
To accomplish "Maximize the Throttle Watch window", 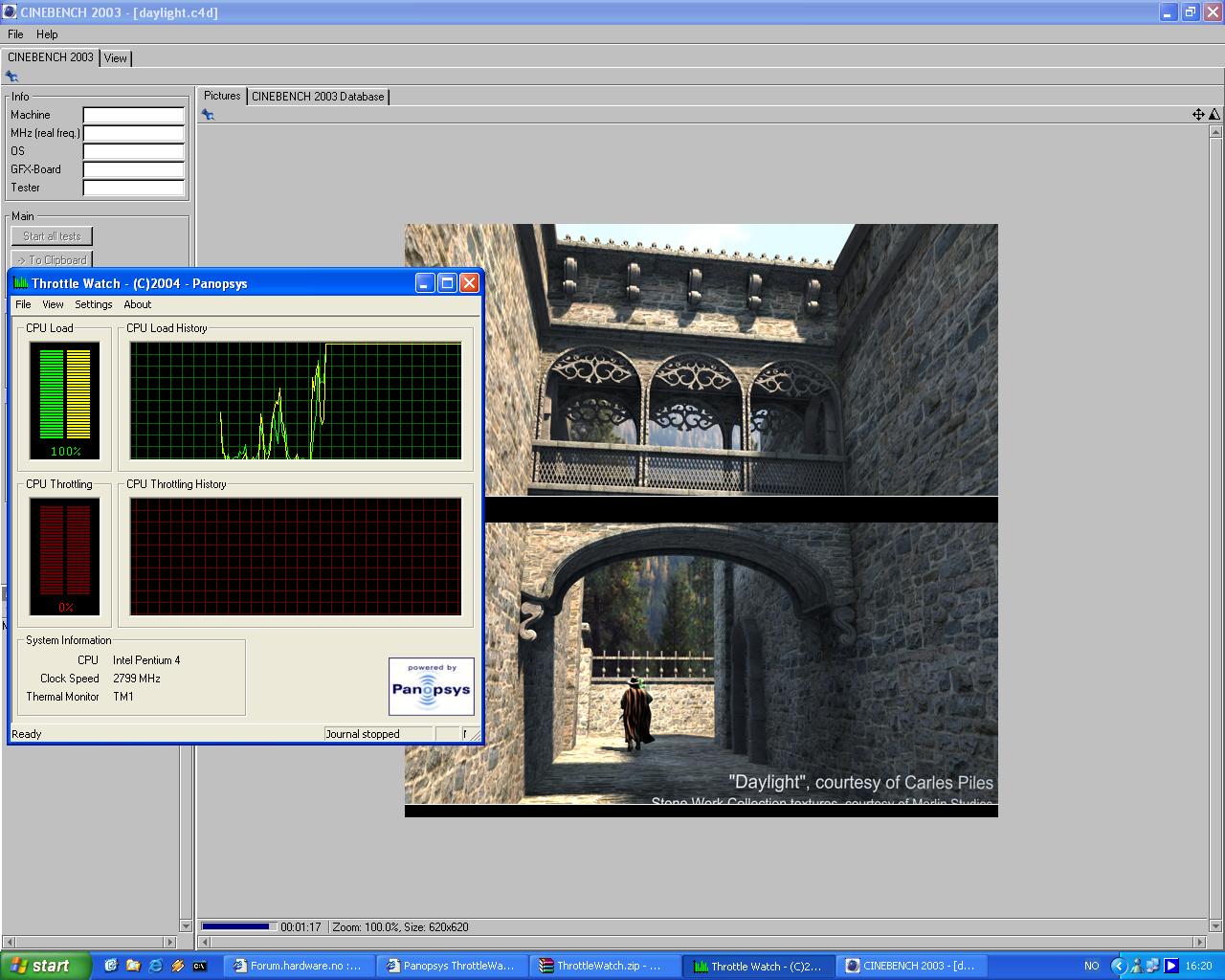I will click(x=447, y=282).
